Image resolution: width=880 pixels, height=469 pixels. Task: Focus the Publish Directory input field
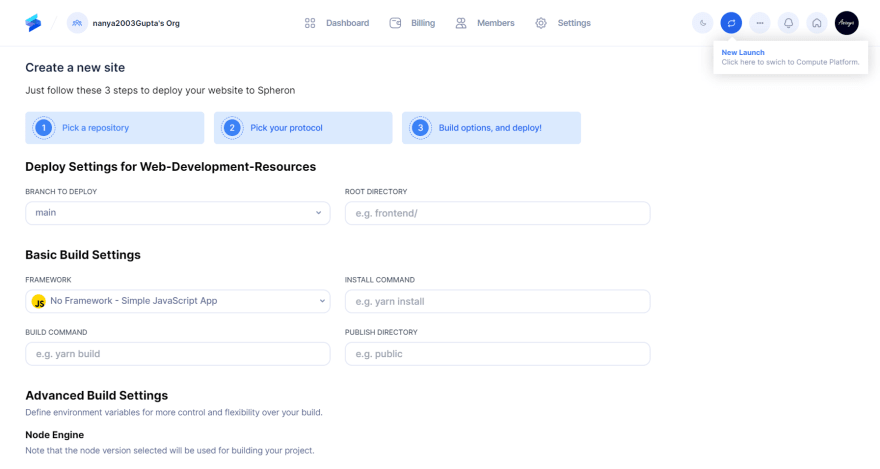coord(497,354)
